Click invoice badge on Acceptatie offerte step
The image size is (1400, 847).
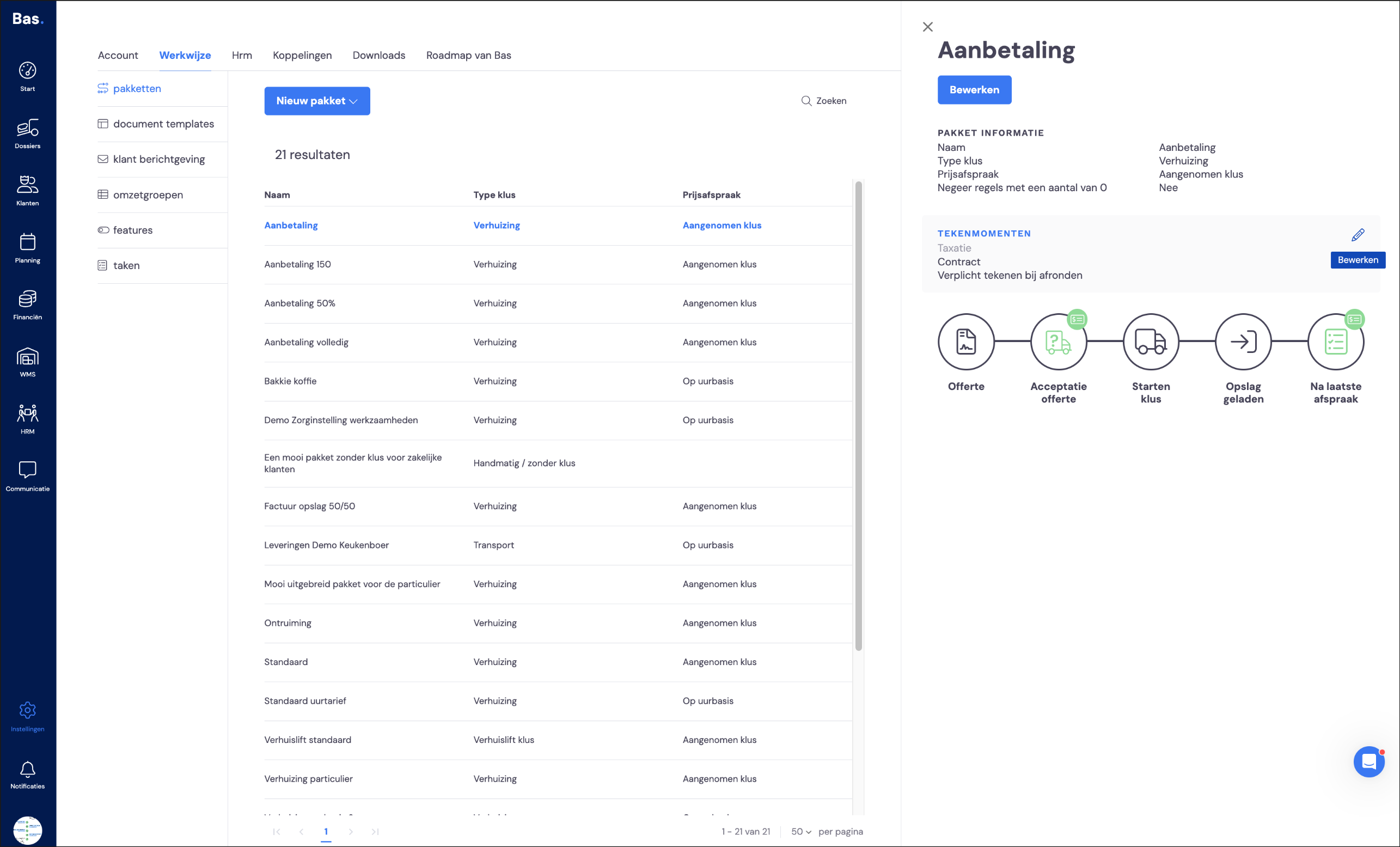point(1077,320)
